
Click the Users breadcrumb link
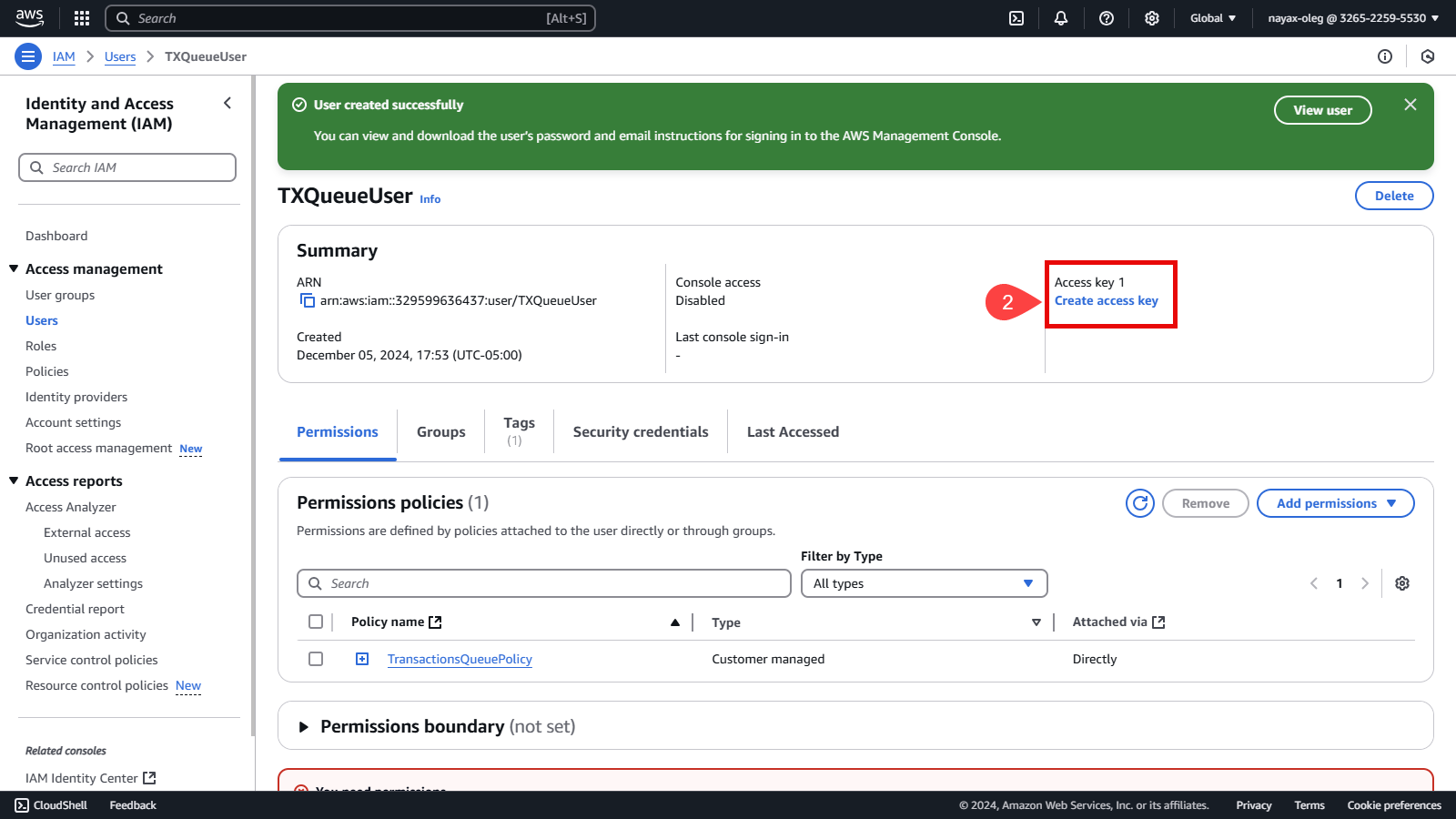120,56
